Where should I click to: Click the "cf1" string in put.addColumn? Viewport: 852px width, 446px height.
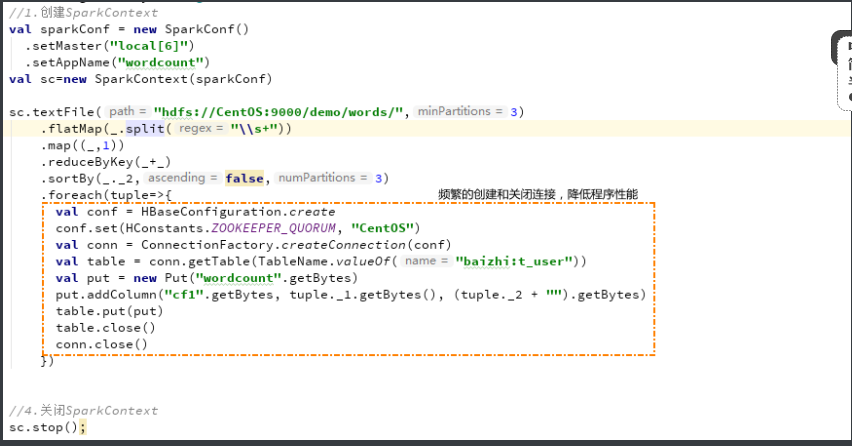(x=184, y=295)
